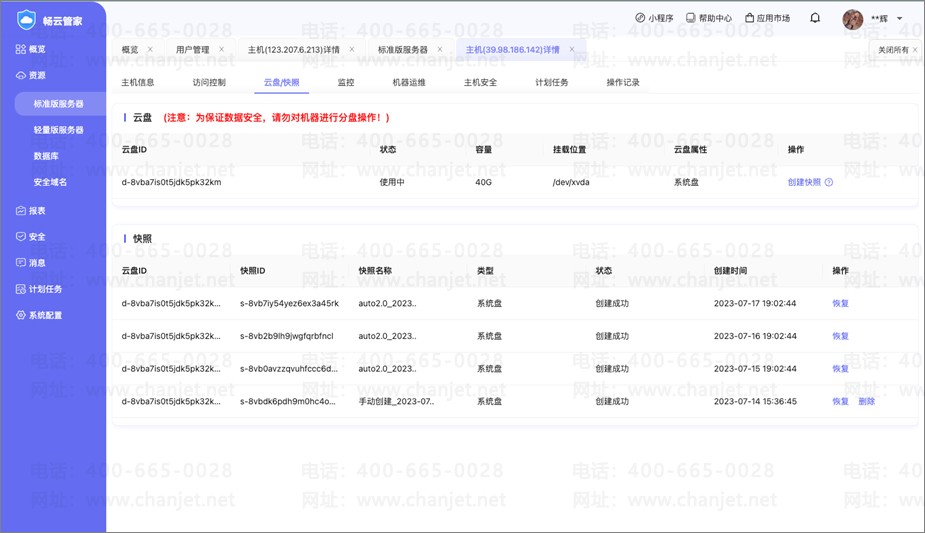Click 恢复 for the 2023-07-17 snapshot

tap(840, 303)
